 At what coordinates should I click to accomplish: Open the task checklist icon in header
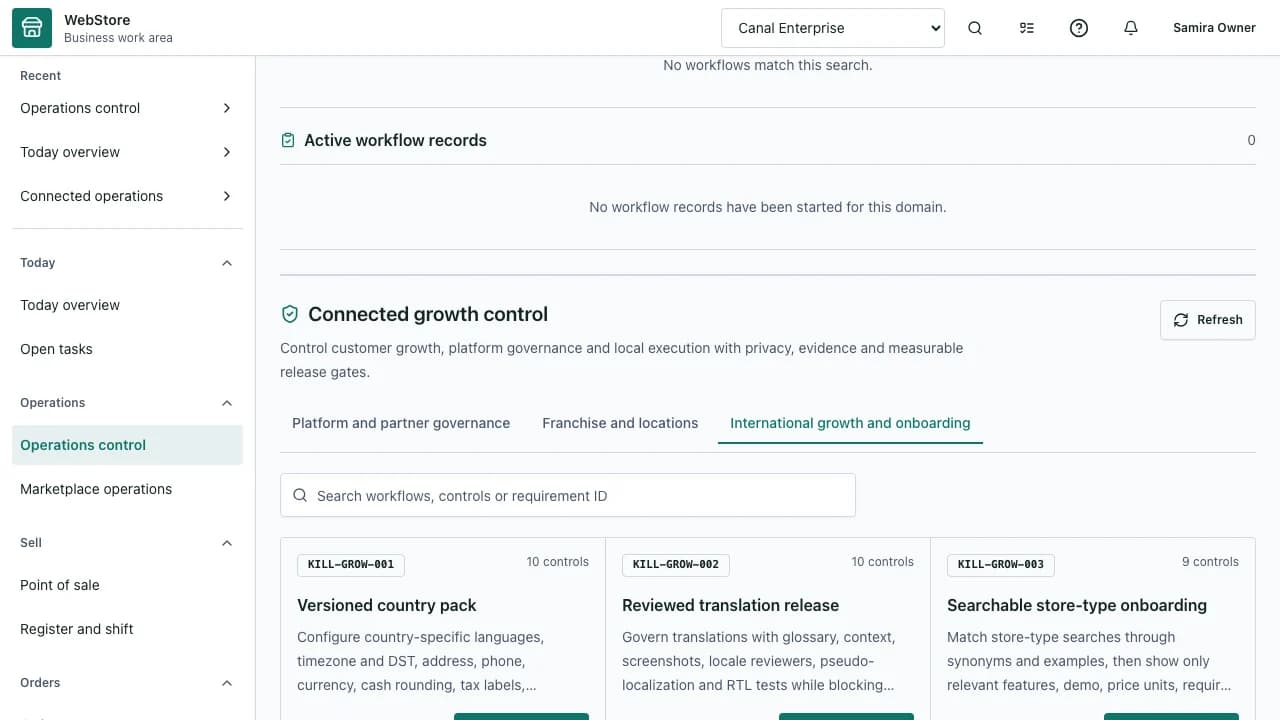pos(1027,28)
